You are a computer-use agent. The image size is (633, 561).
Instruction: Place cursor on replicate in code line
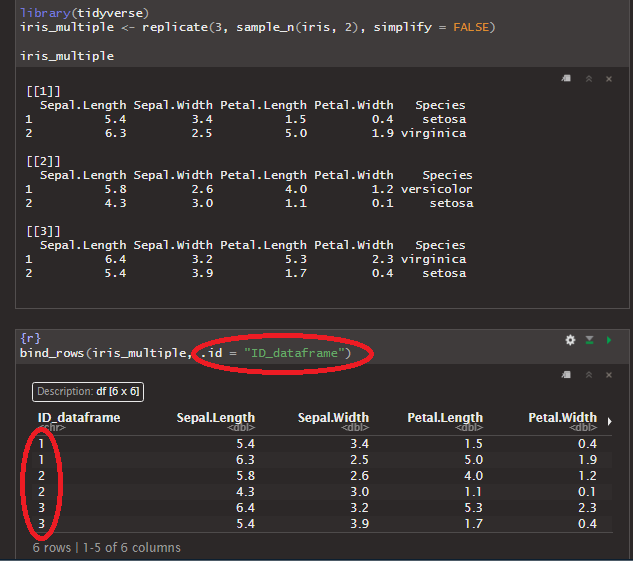(x=175, y=27)
